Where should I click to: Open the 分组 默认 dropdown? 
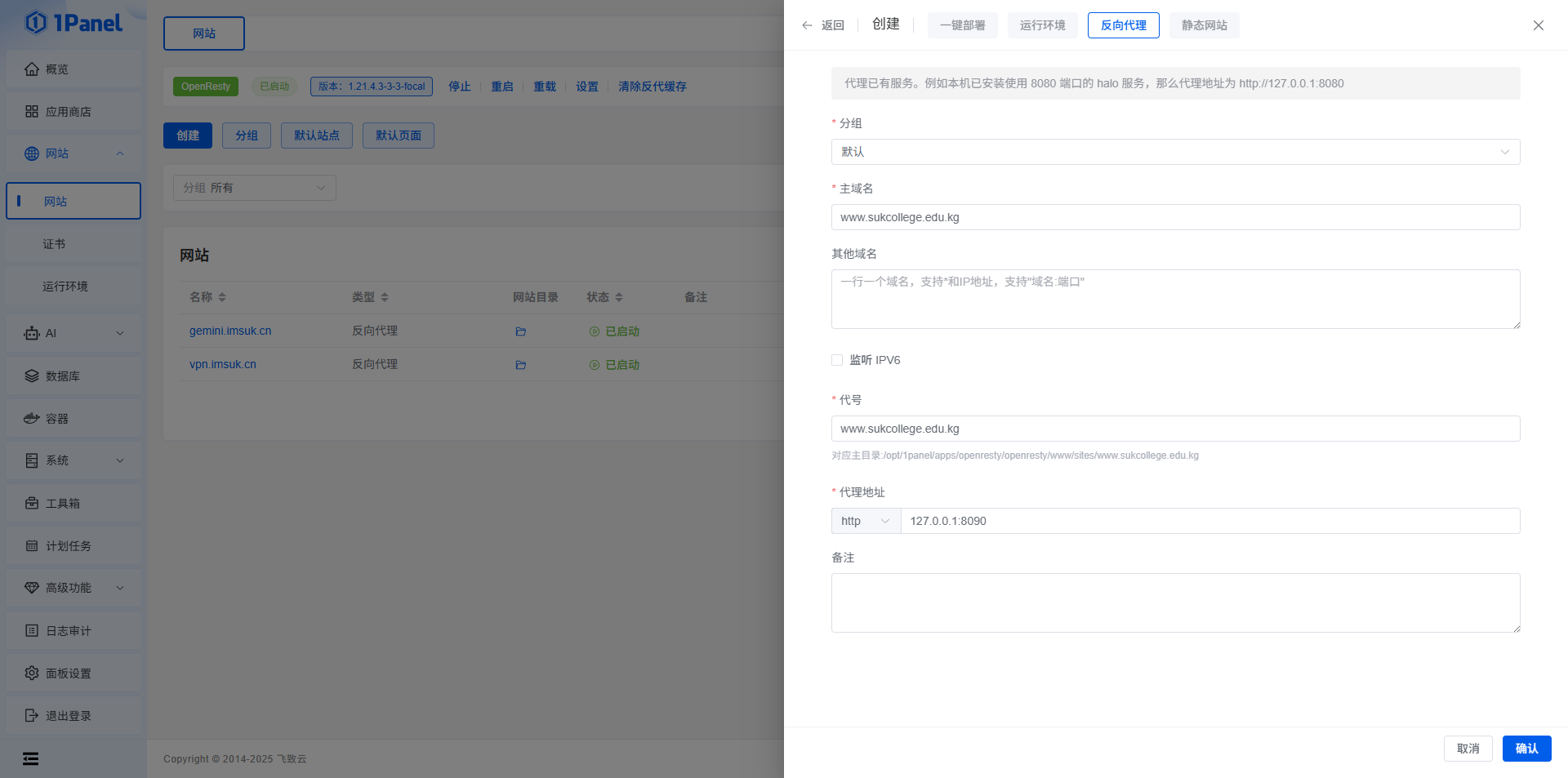click(1174, 152)
